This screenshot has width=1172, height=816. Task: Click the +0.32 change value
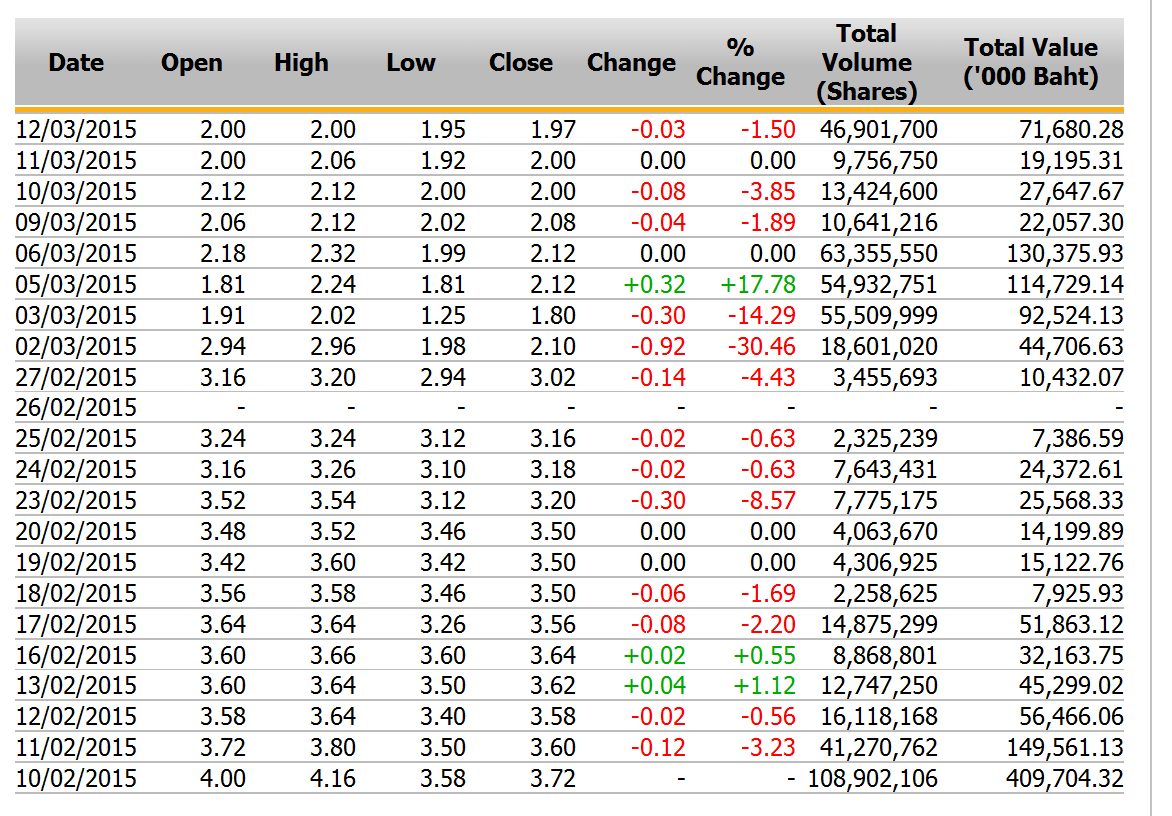coord(654,284)
